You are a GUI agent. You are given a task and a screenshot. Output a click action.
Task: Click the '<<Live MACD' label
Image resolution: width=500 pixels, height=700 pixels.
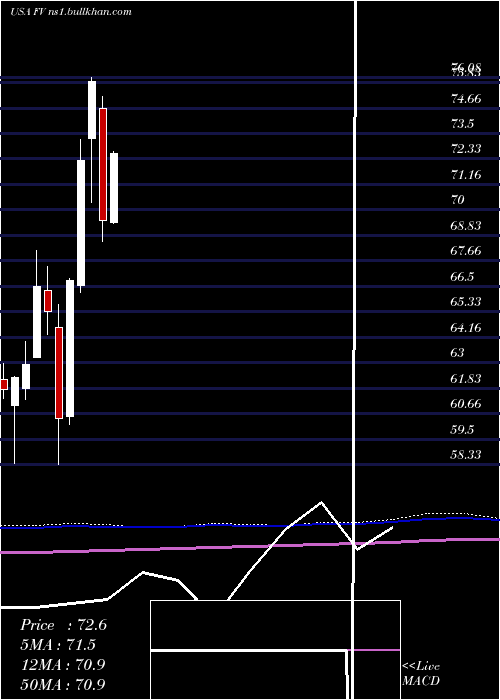[x=421, y=674]
